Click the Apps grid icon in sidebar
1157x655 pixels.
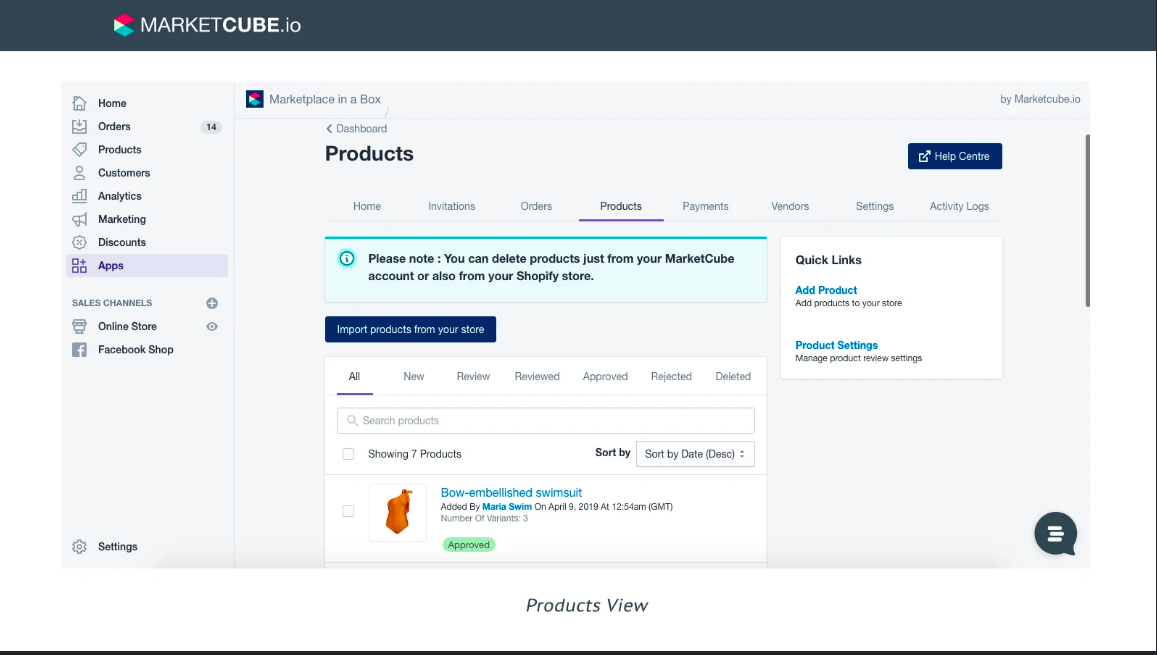(x=79, y=266)
